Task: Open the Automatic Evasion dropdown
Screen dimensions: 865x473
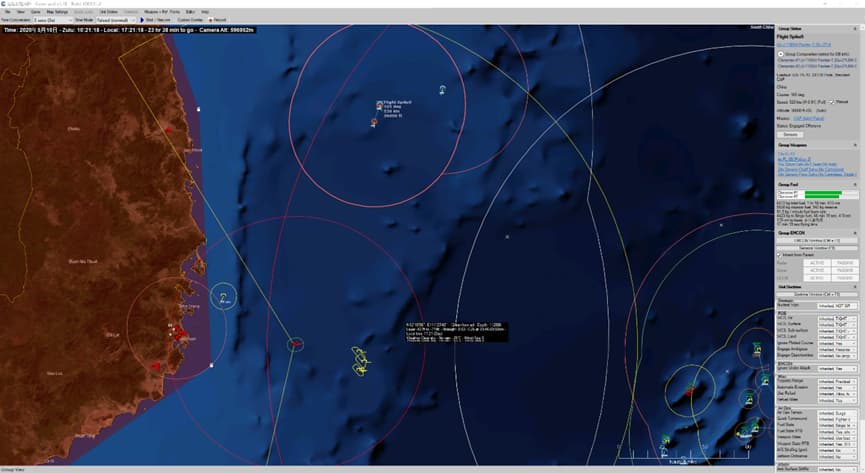Action: coord(837,387)
